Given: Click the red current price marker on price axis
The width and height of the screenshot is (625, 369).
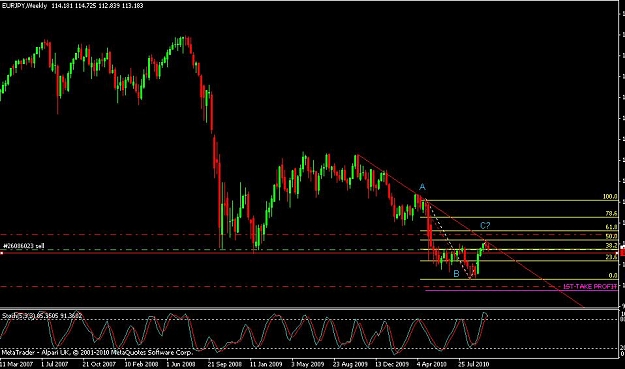Looking at the screenshot, I should click(x=623, y=252).
